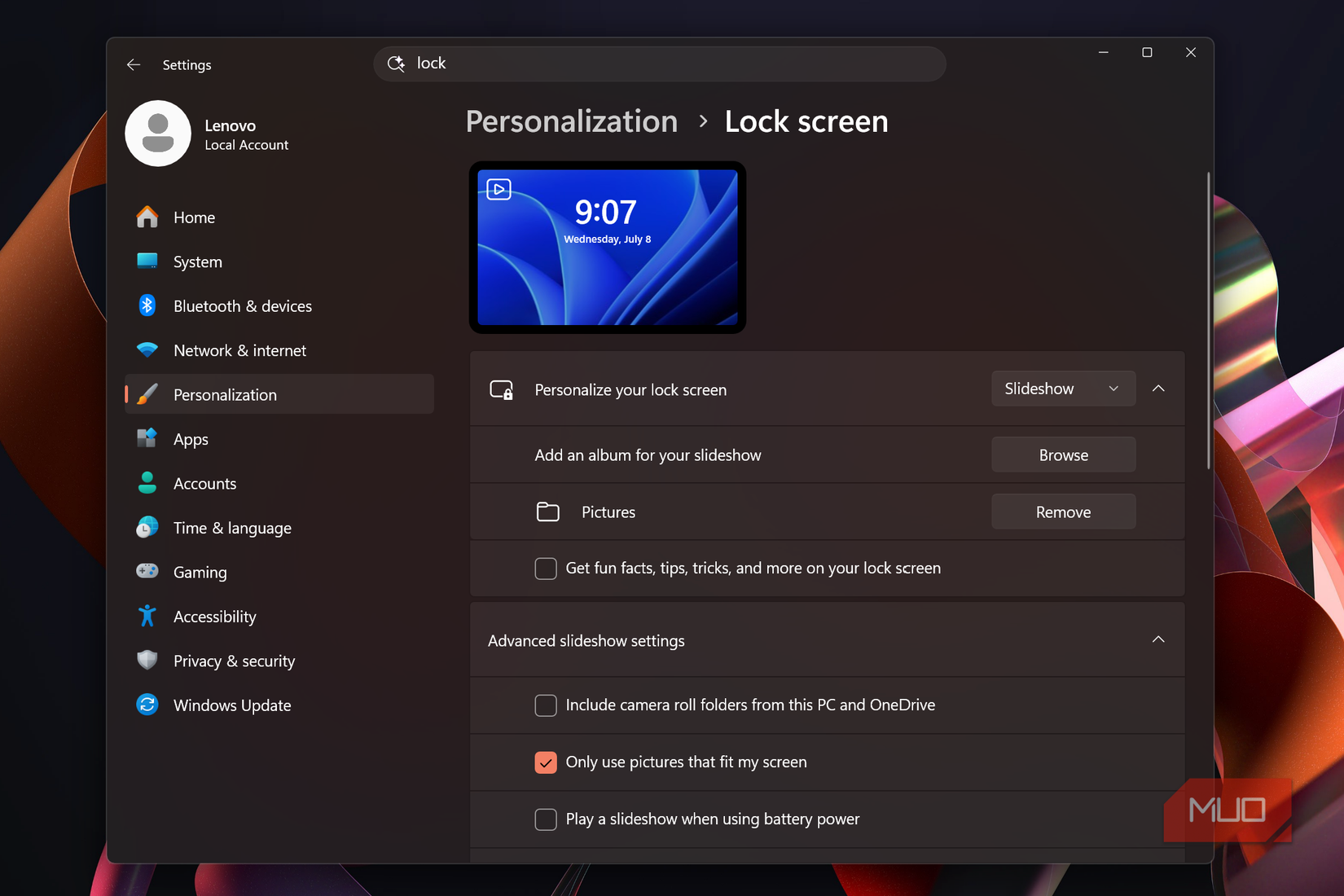Image resolution: width=1344 pixels, height=896 pixels.
Task: Open the Home settings page
Action: click(279, 217)
